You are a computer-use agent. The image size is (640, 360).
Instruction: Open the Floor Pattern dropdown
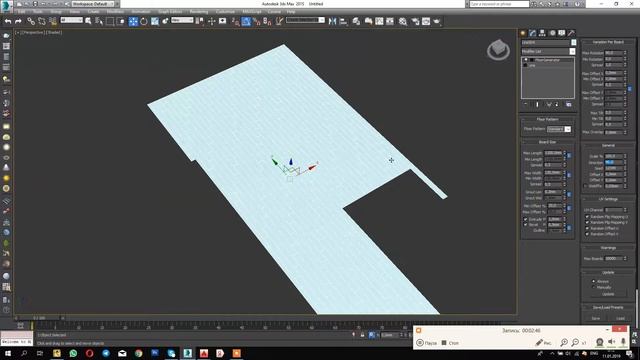pos(559,129)
